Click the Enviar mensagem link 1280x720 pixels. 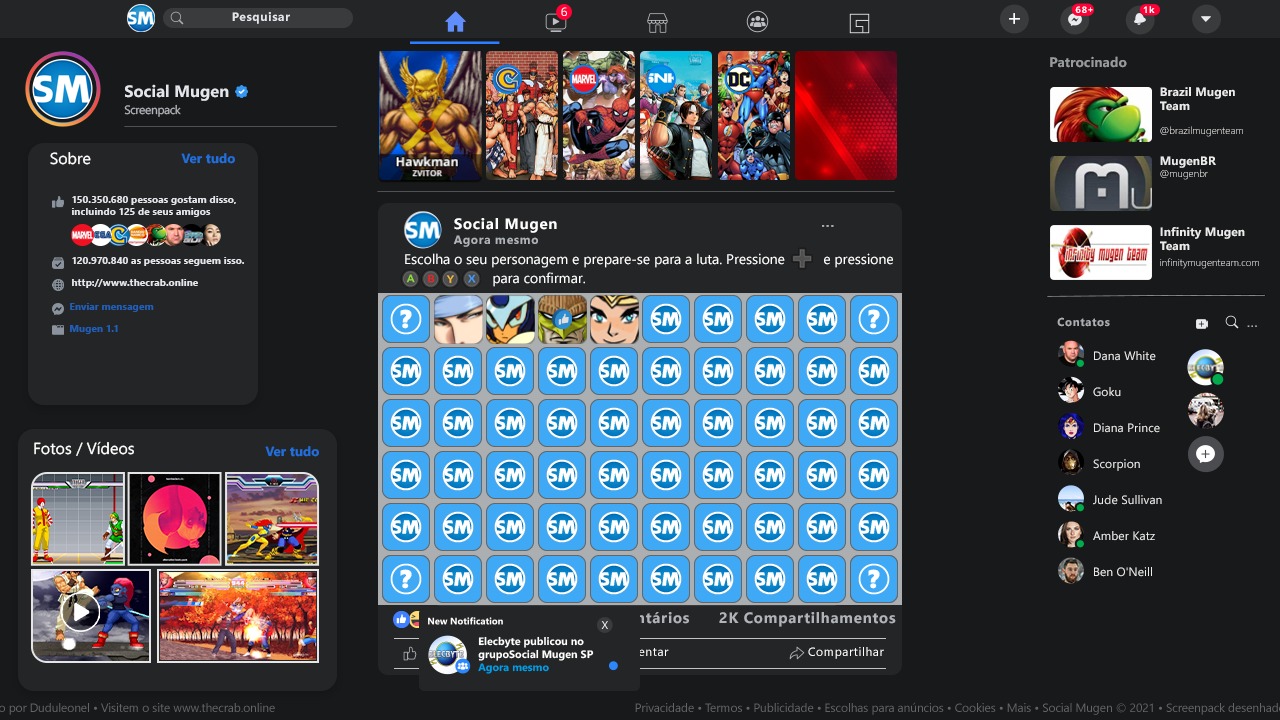(x=111, y=306)
